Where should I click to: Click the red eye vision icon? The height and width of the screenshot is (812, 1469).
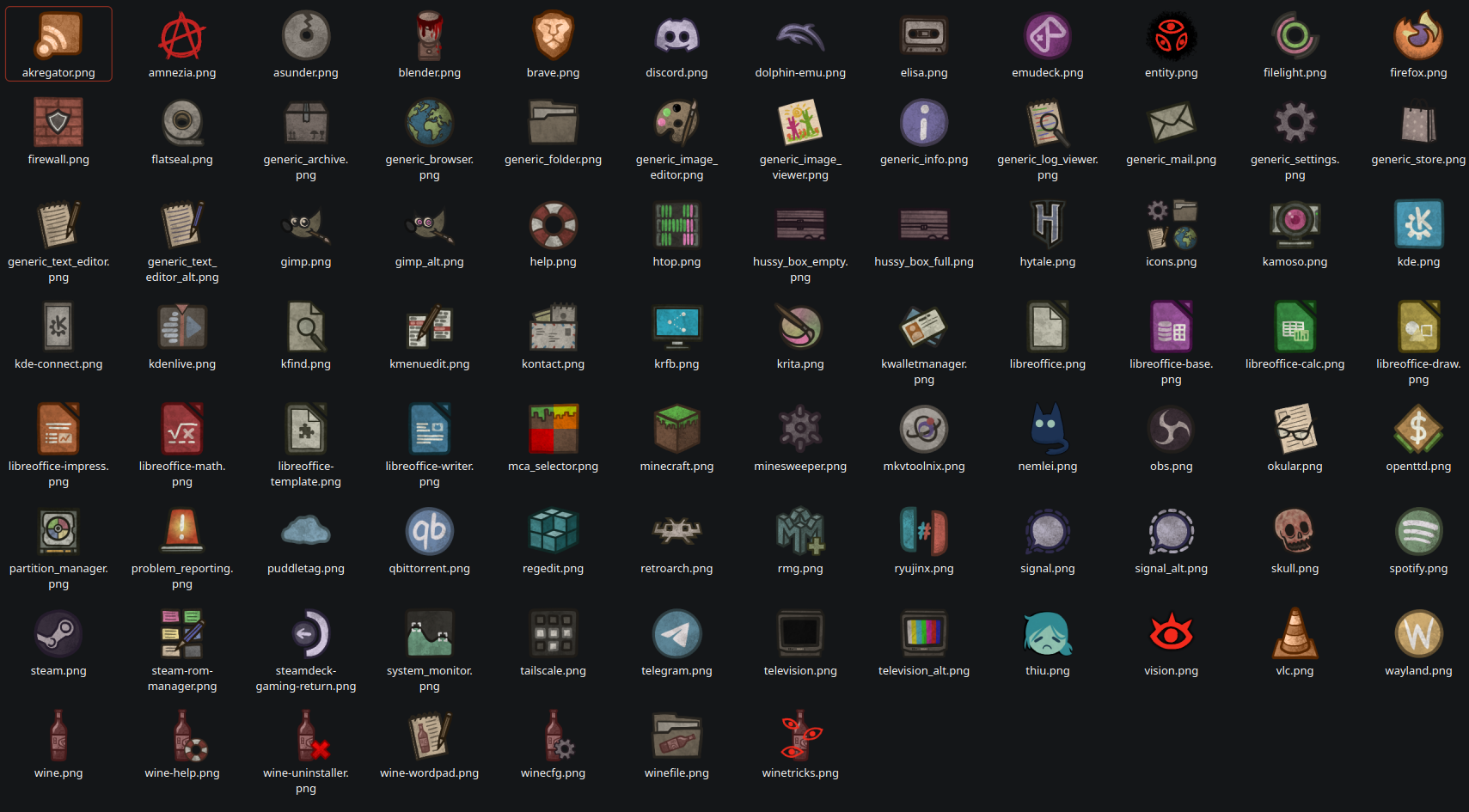point(1172,633)
